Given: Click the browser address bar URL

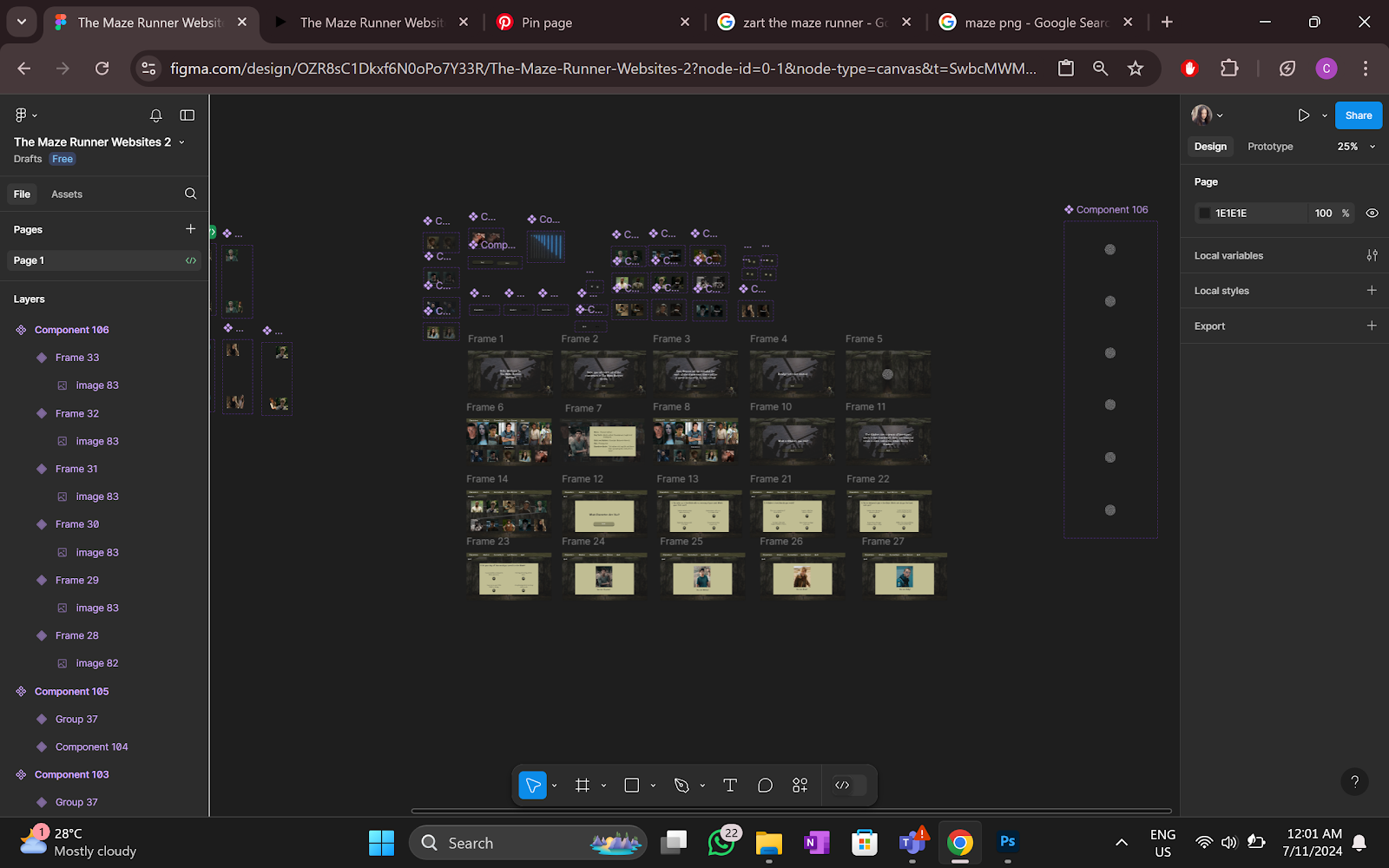Looking at the screenshot, I should [x=603, y=69].
